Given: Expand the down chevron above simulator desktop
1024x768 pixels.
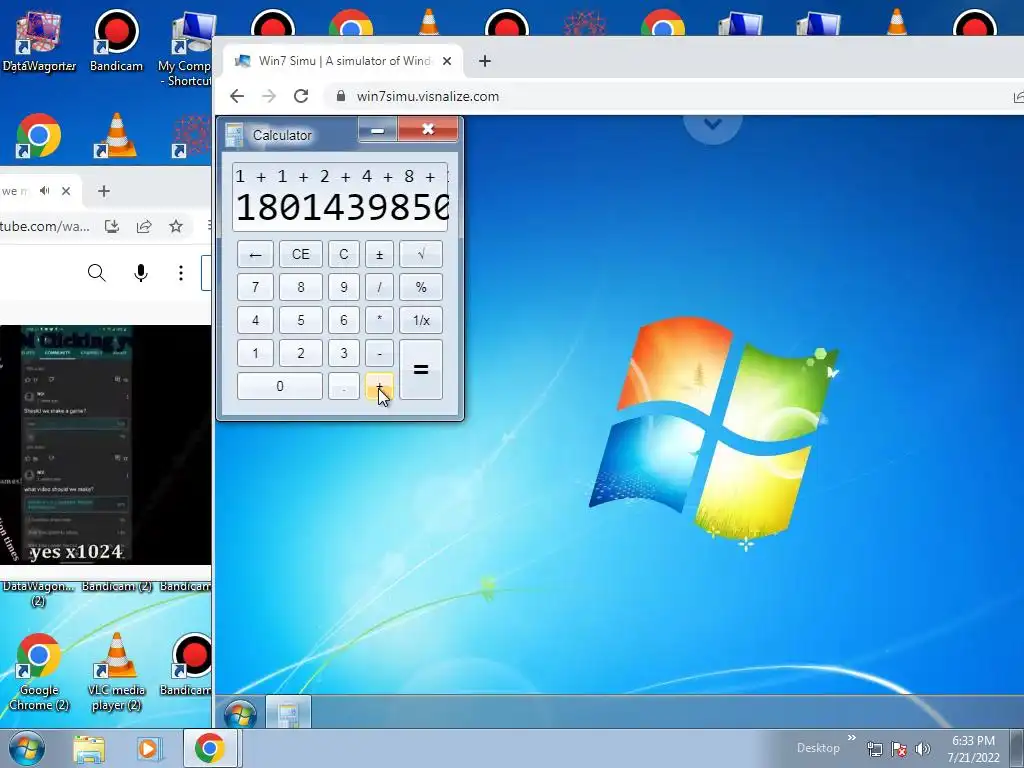Looking at the screenshot, I should [x=712, y=124].
